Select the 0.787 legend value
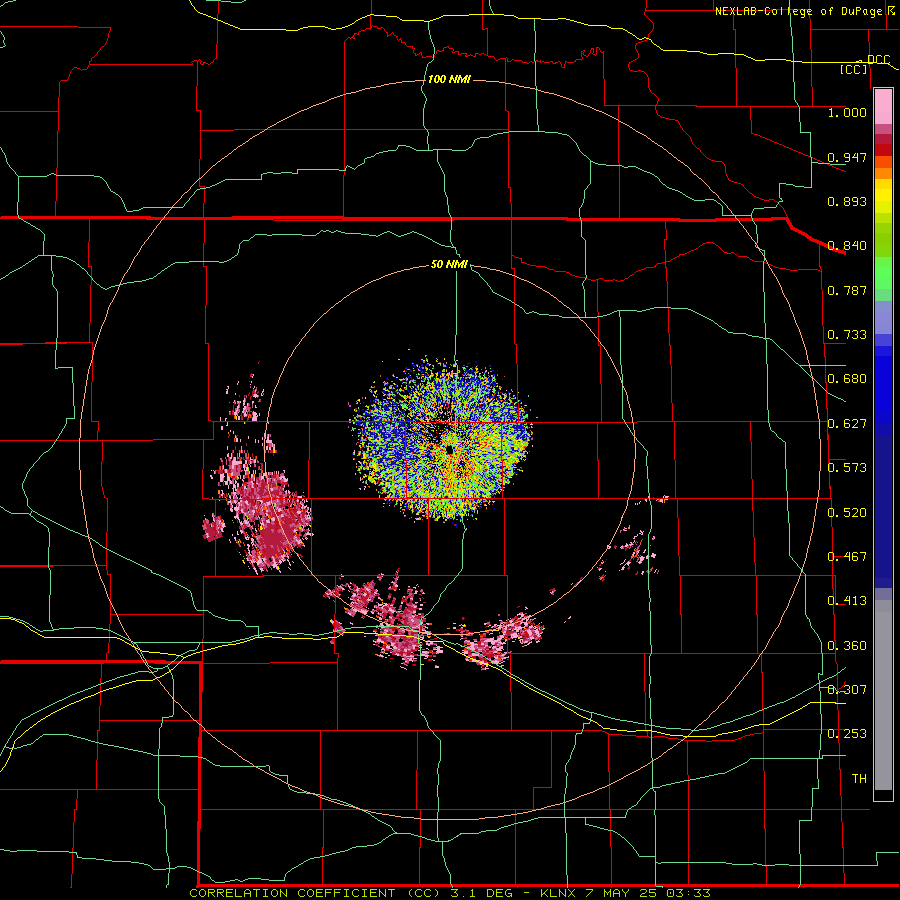900x900 pixels. pyautogui.click(x=847, y=290)
